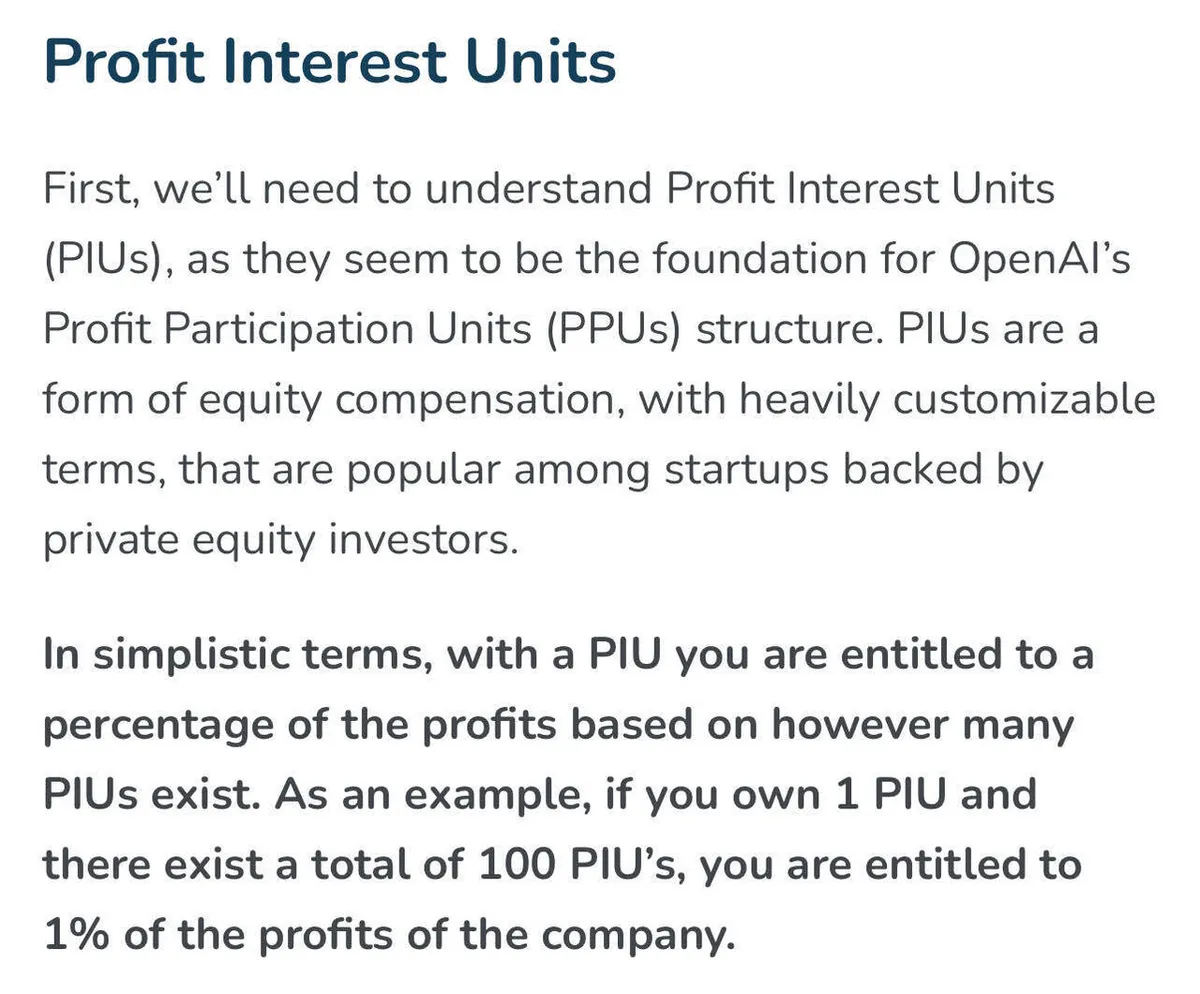Click the '(PIUs),' abbreviation in parentheses
1200x994 pixels.
click(x=106, y=259)
